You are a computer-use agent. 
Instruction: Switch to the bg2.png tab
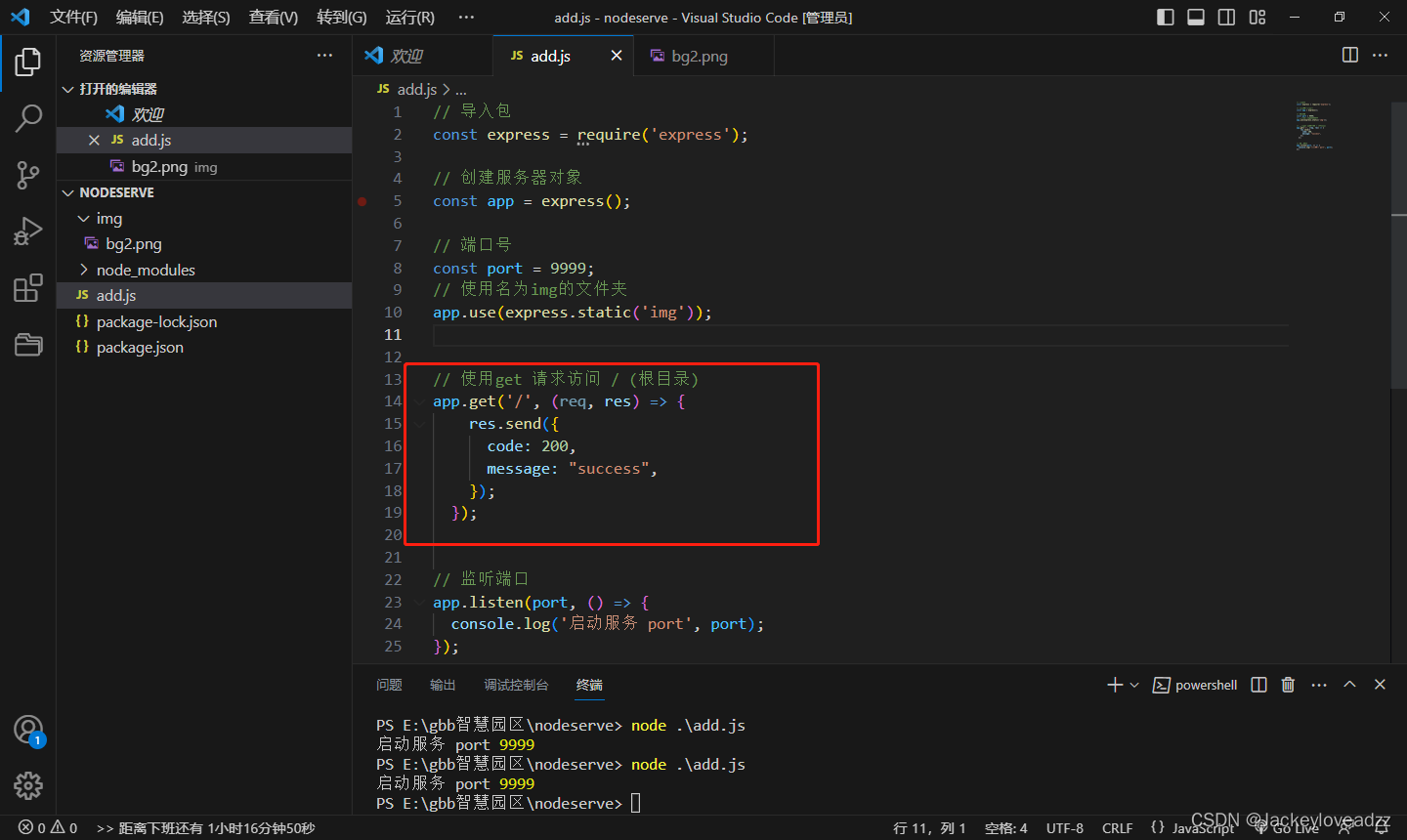[x=697, y=56]
